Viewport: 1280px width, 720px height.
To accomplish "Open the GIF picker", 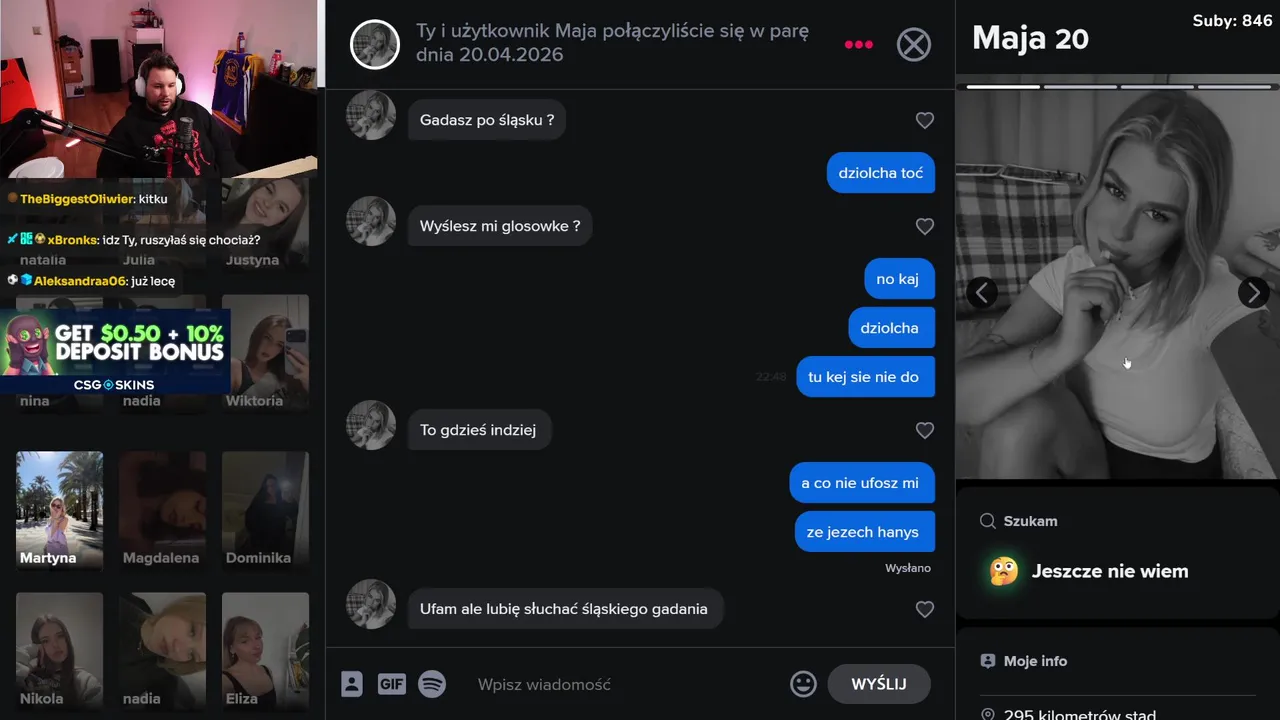I will pos(392,684).
